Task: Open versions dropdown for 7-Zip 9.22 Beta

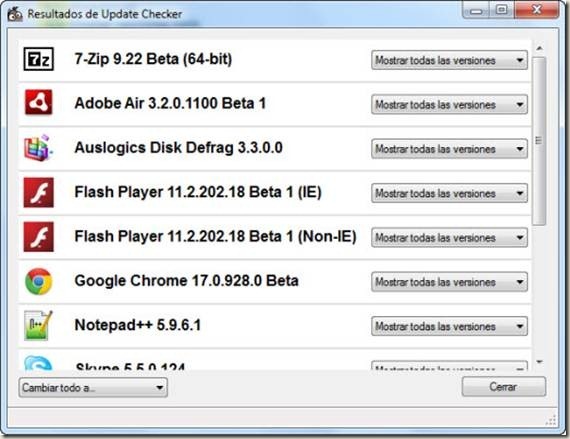Action: click(x=449, y=60)
